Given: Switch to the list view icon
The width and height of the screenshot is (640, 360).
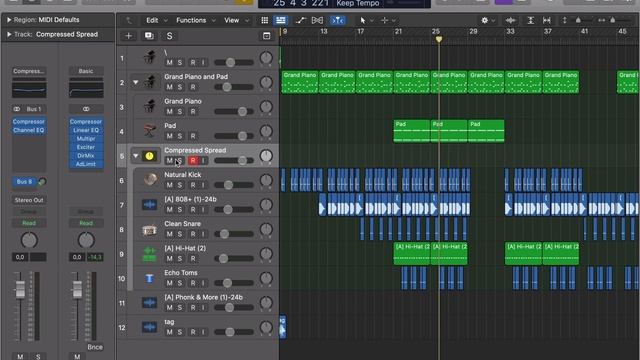Looking at the screenshot, I should (280, 20).
